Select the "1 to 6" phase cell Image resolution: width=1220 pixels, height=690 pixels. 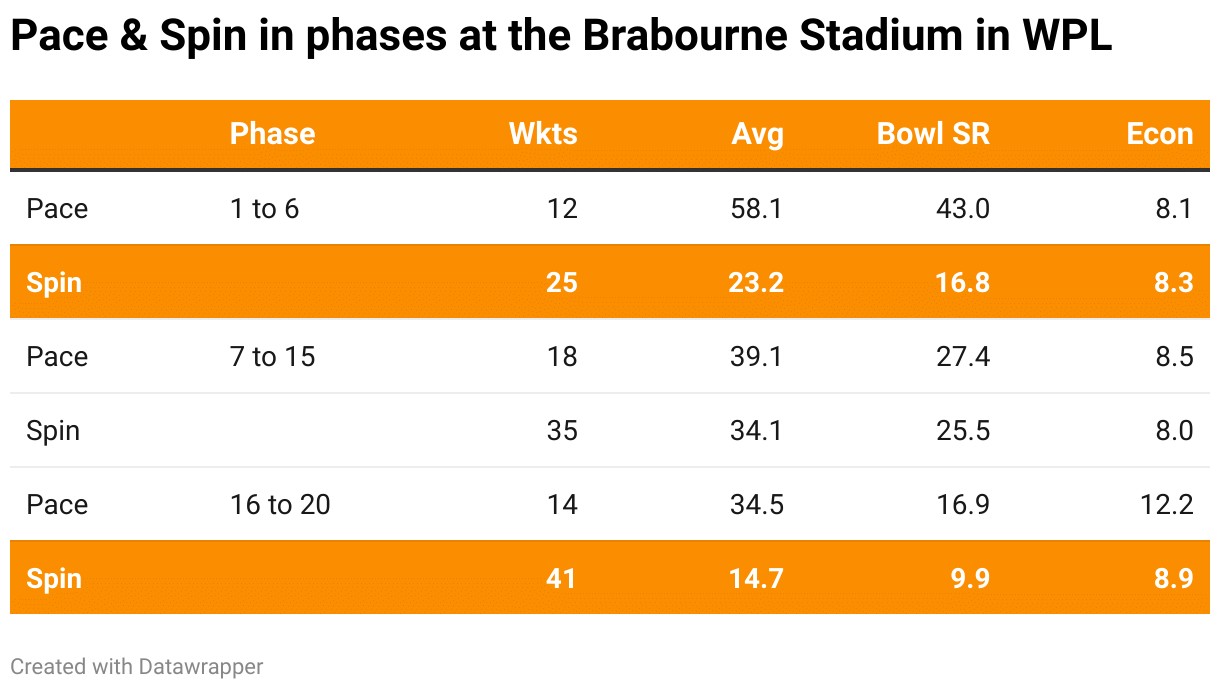264,209
